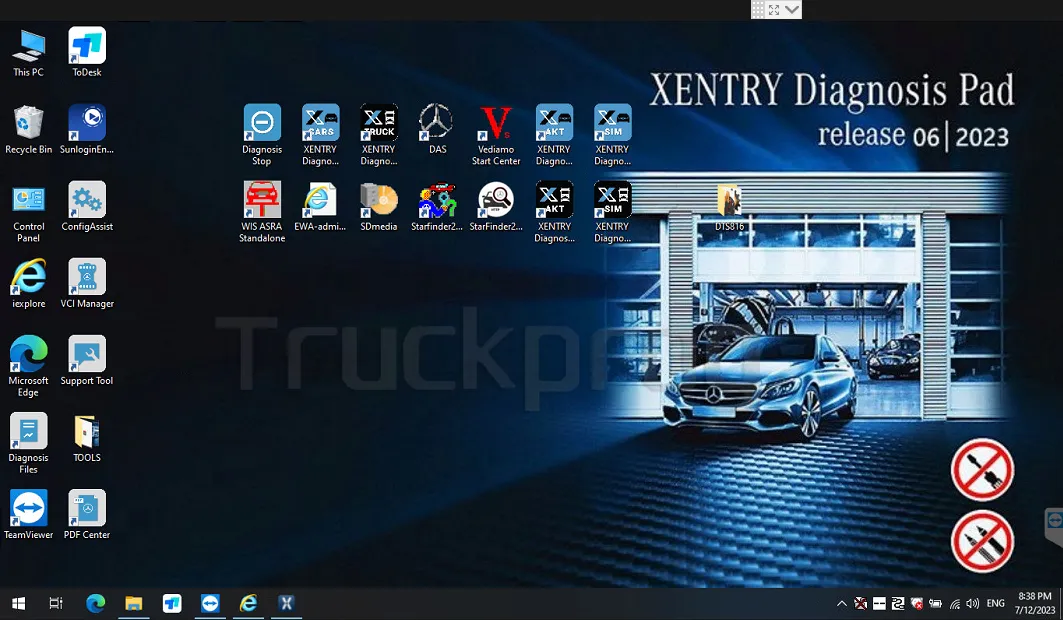Open the XENTRY Diagnosis CARS shortcut
The image size is (1063, 620).
coord(320,124)
